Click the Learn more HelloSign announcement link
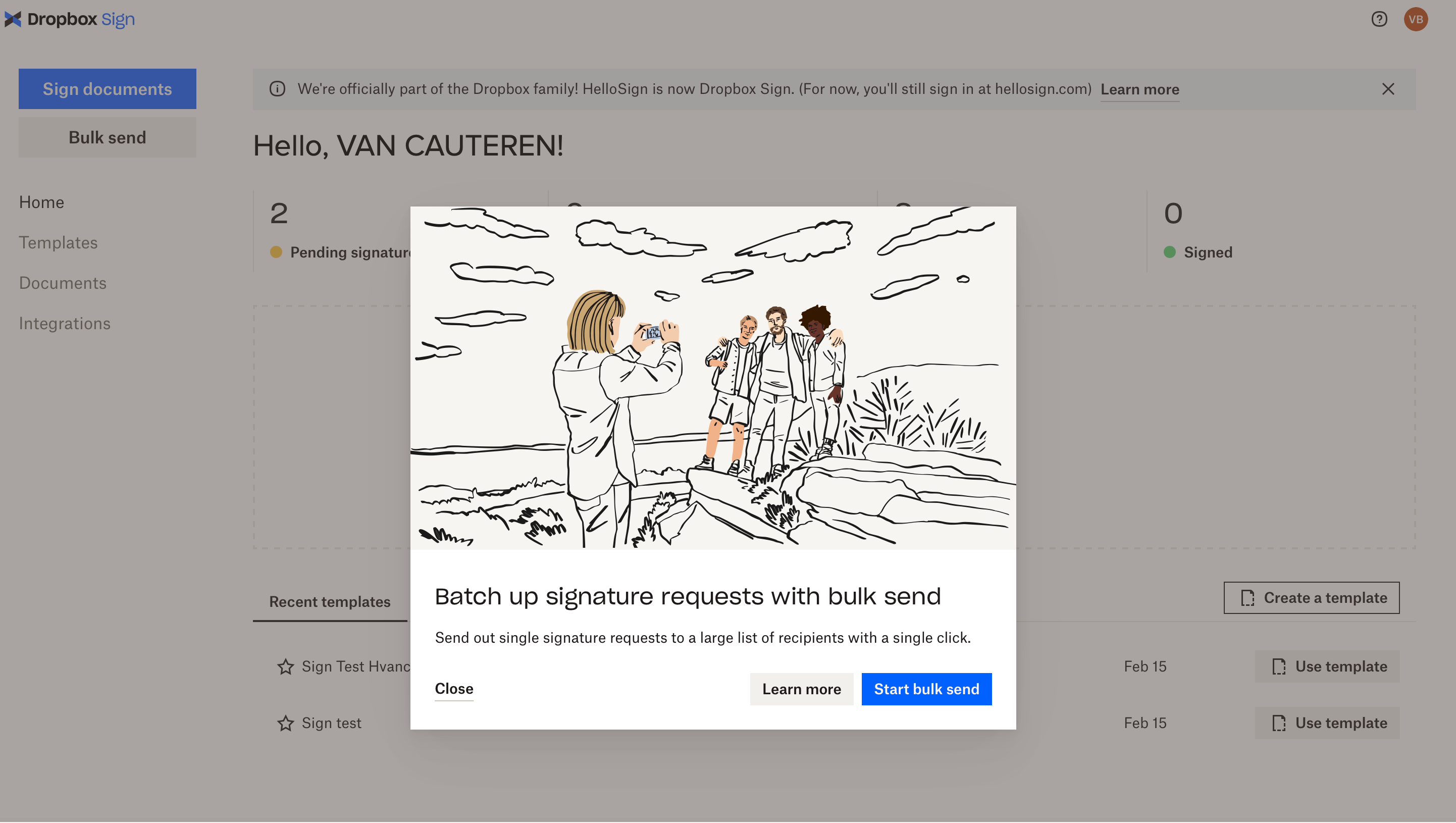Screen dimensions: 1456x823 point(1139,89)
